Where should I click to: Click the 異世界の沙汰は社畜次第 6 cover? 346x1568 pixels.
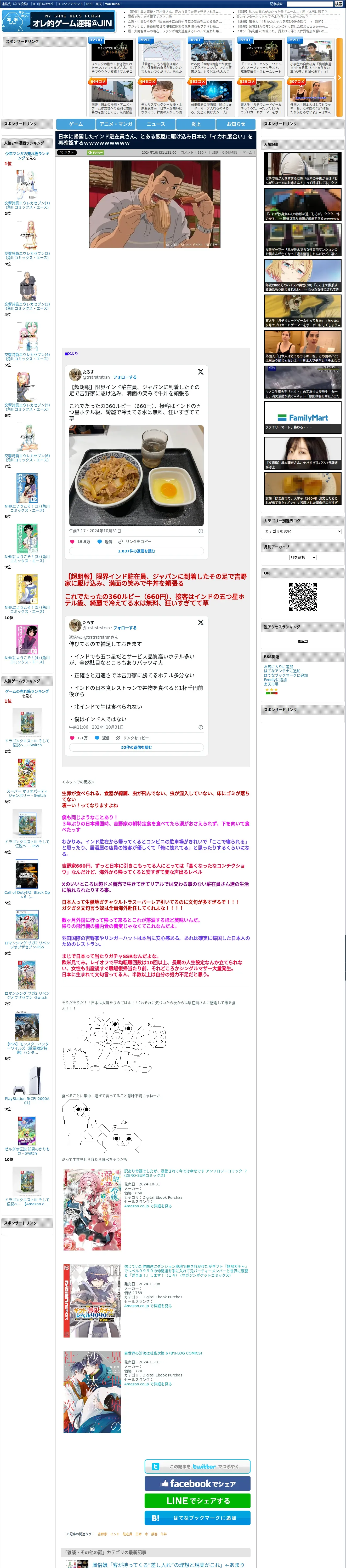93,1392
